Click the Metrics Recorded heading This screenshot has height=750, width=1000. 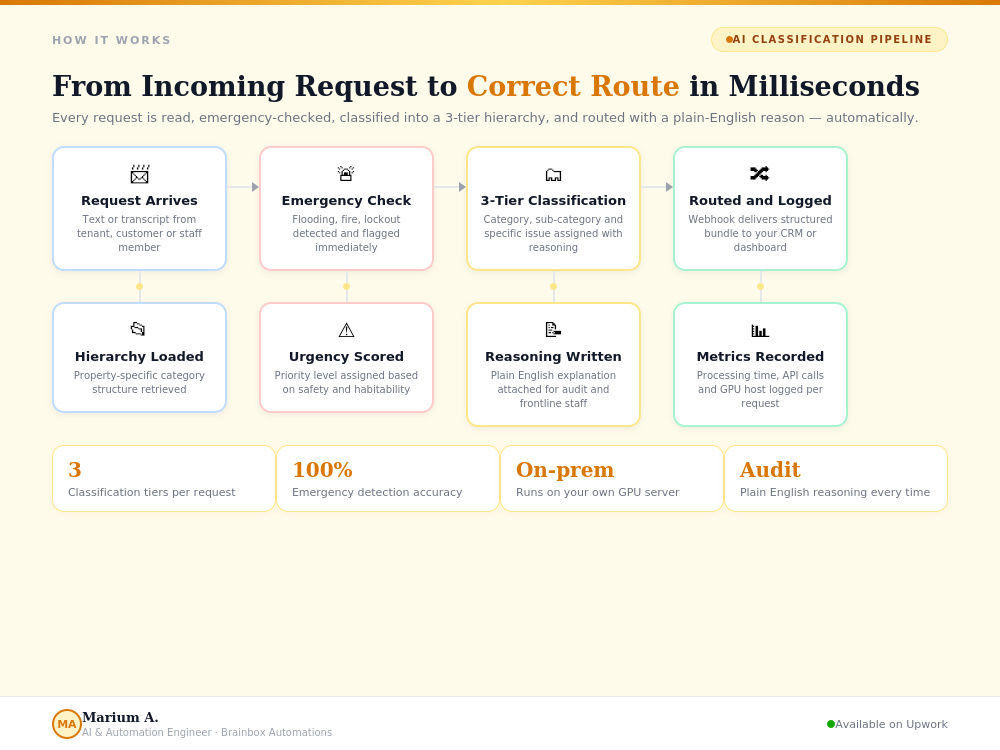760,357
